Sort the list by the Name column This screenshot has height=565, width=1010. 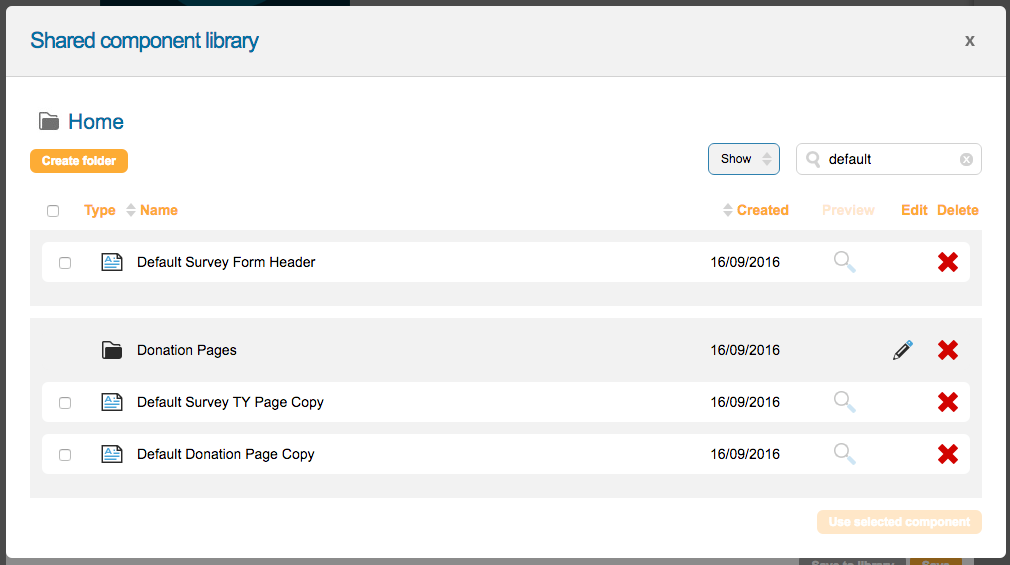[158, 210]
